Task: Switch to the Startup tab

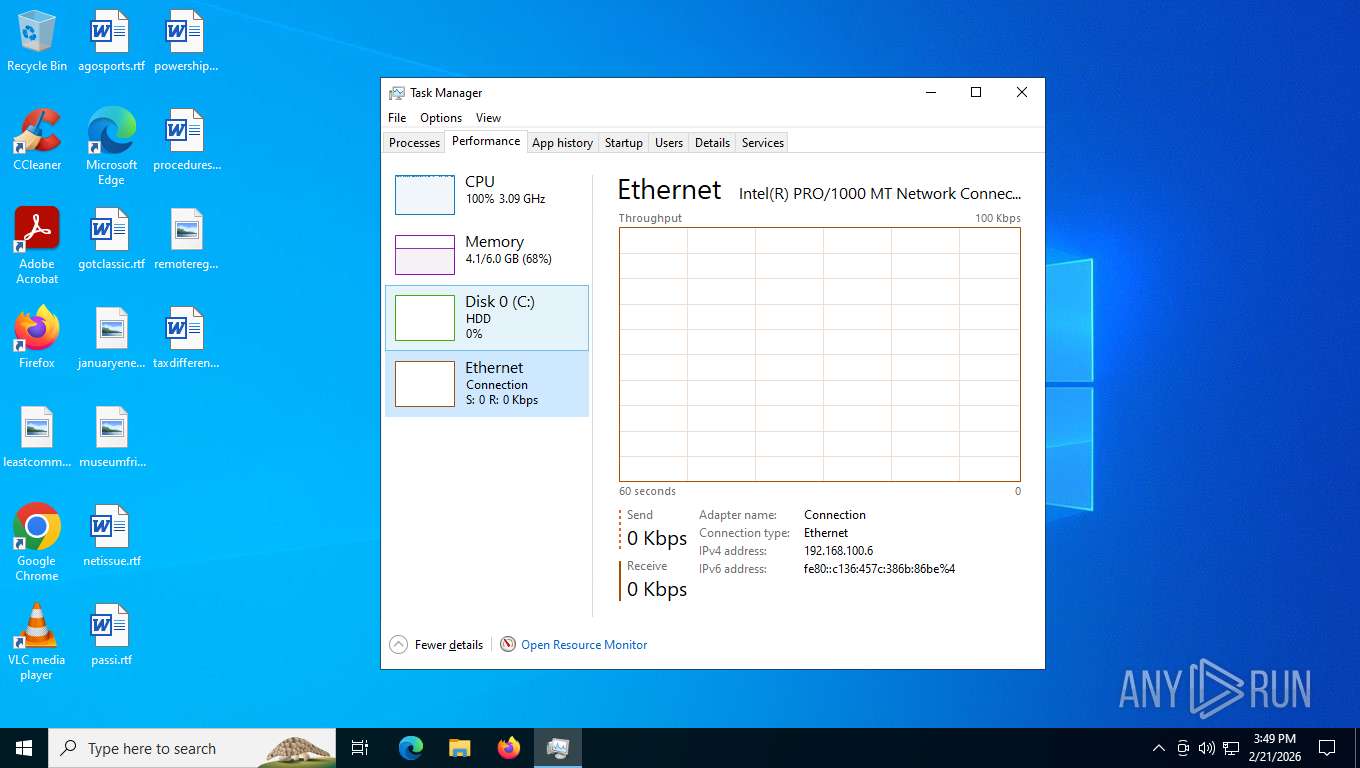Action: tap(623, 143)
